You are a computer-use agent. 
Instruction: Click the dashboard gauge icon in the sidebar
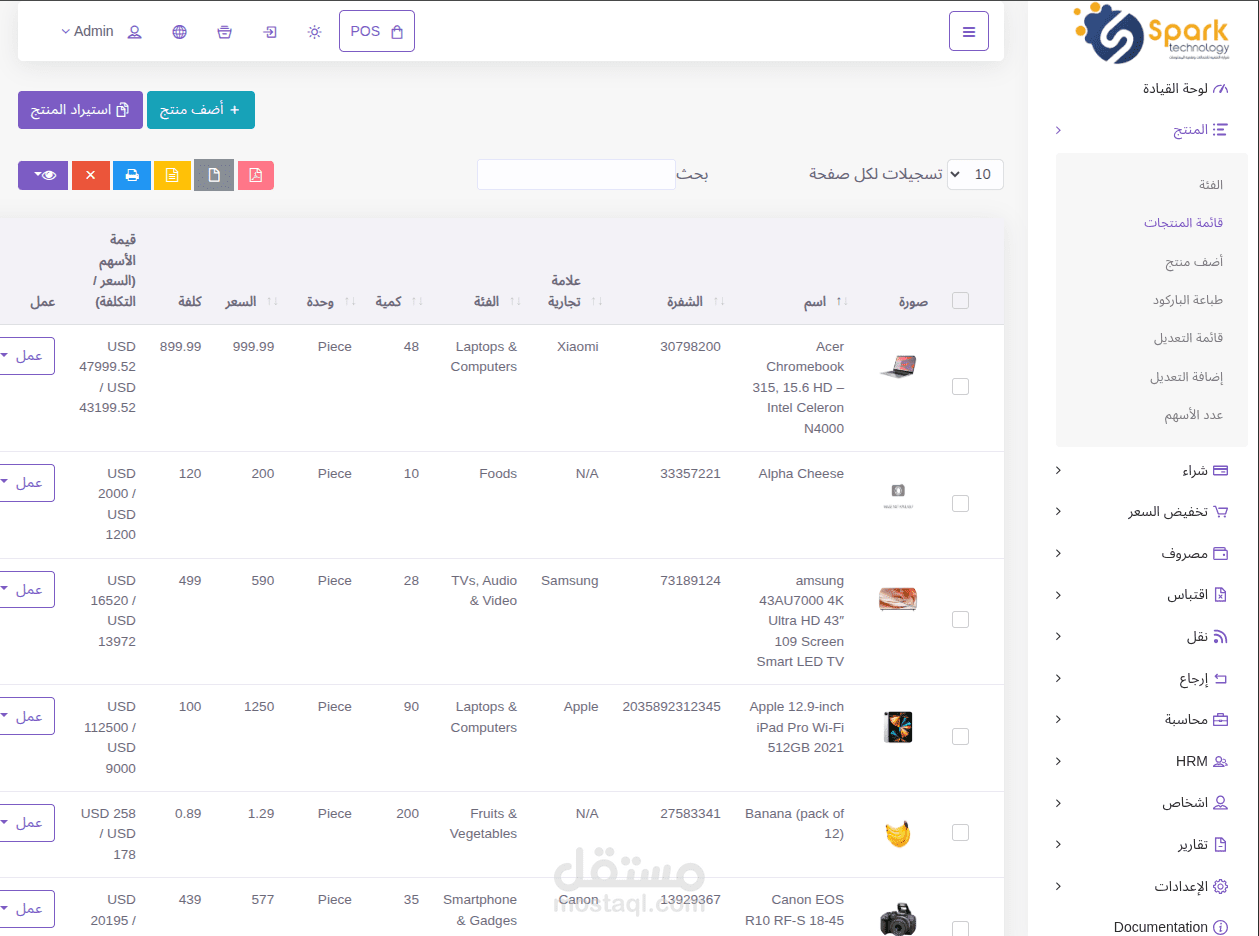(x=1220, y=89)
